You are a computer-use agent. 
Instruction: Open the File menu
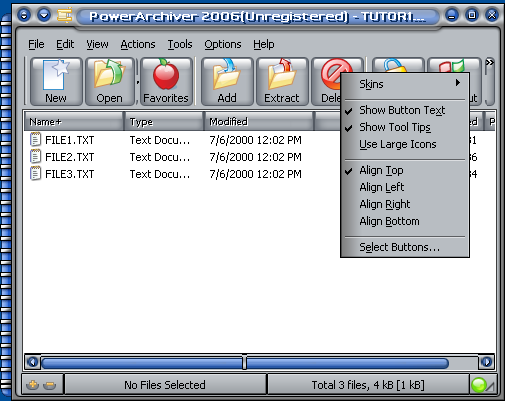[x=36, y=44]
